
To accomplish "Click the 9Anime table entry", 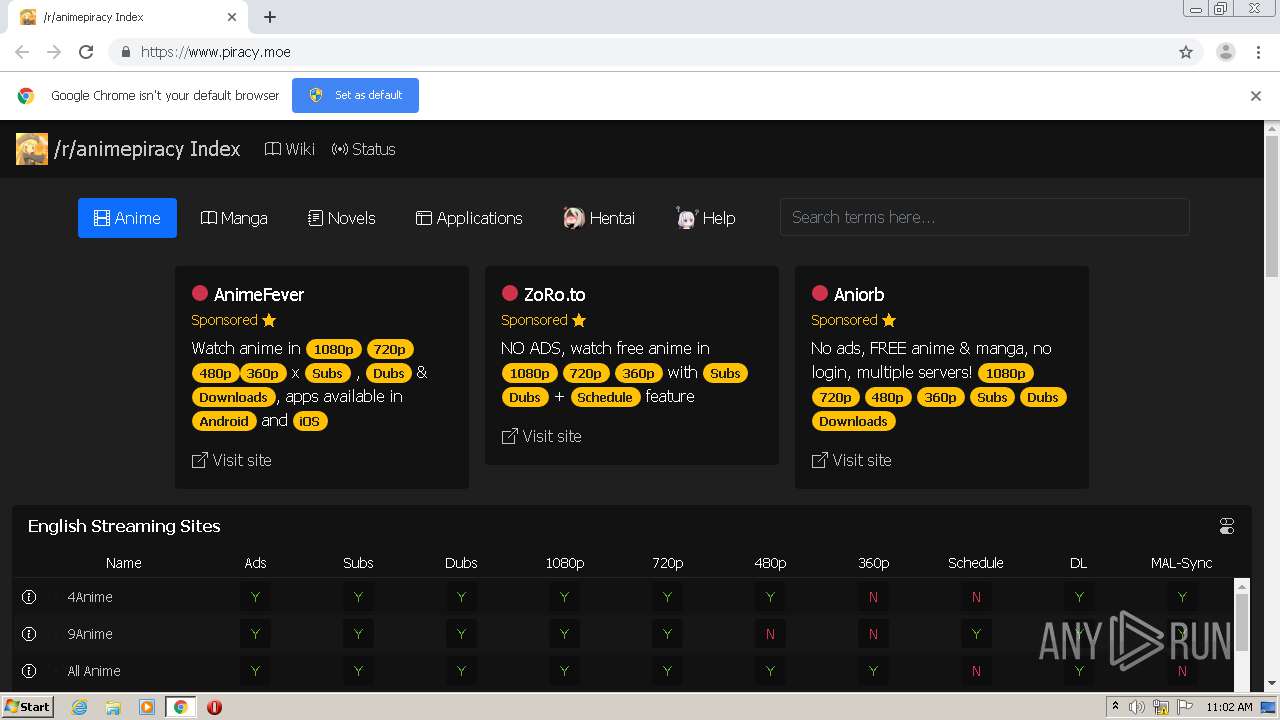I will coord(90,634).
